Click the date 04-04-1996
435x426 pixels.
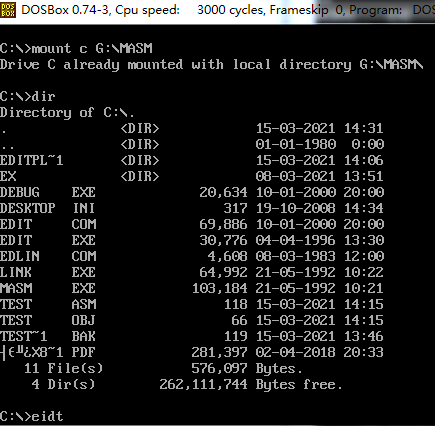(x=296, y=240)
